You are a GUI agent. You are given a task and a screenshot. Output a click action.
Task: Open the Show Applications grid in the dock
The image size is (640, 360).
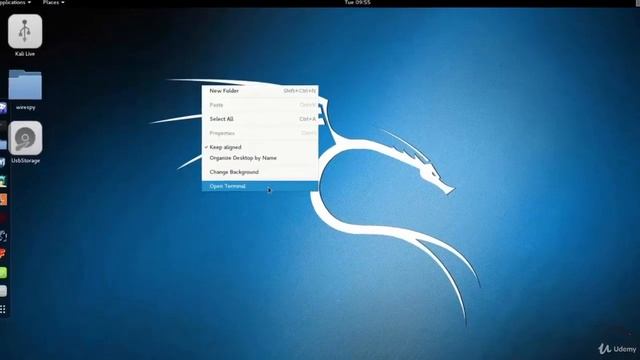(3, 309)
